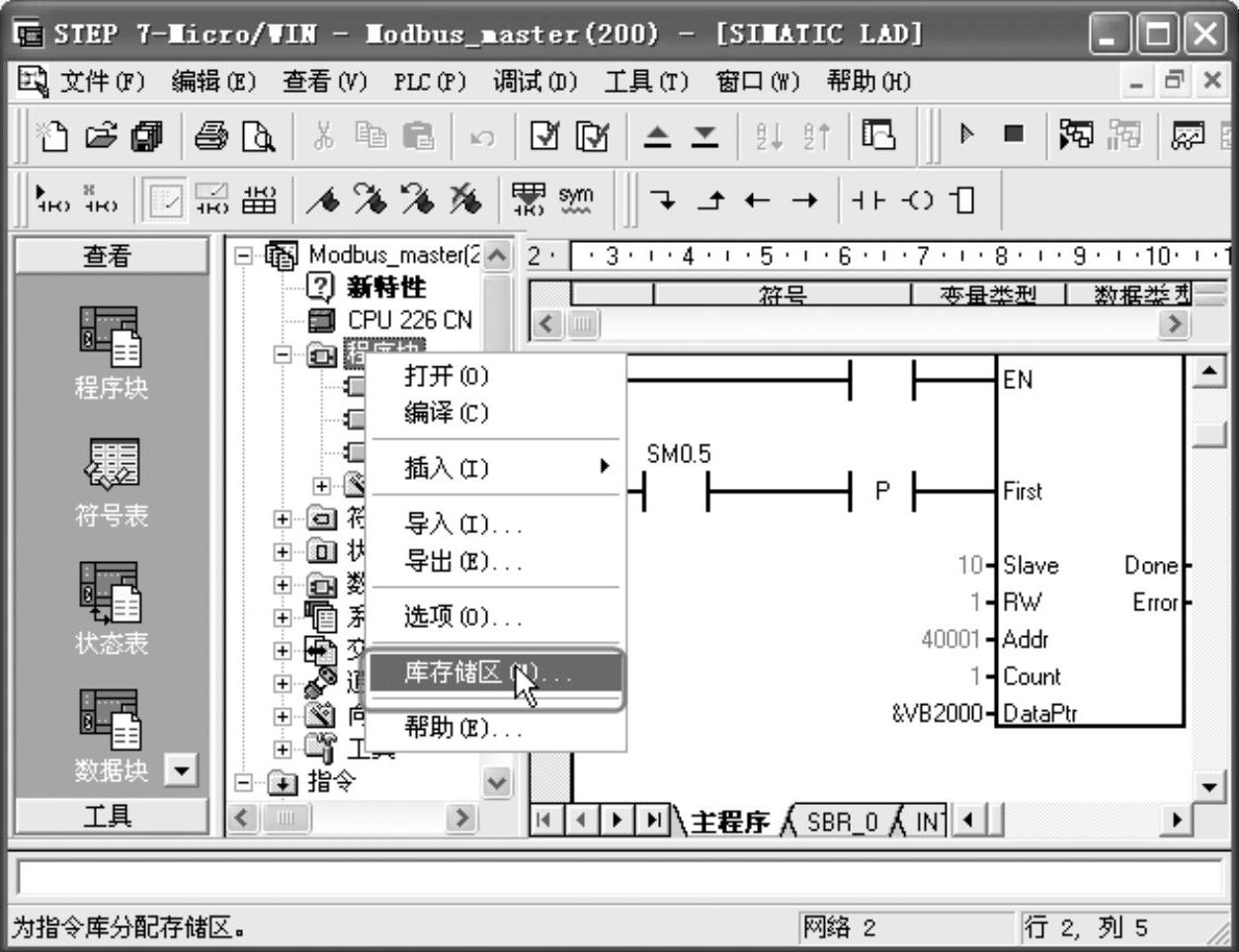Collapse the 程序块 tree node
This screenshot has height=952, width=1239.
(x=284, y=354)
